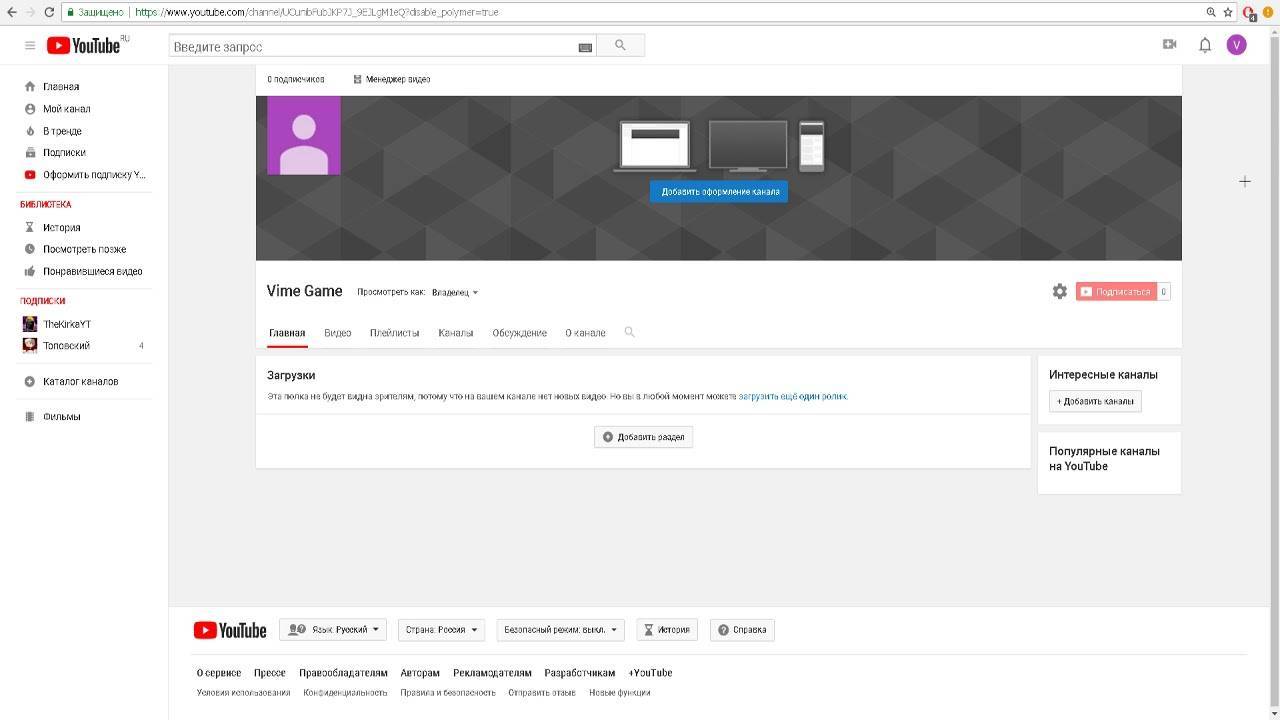The width and height of the screenshot is (1280, 720).
Task: Open the Язык: Русский dropdown
Action: pos(333,630)
